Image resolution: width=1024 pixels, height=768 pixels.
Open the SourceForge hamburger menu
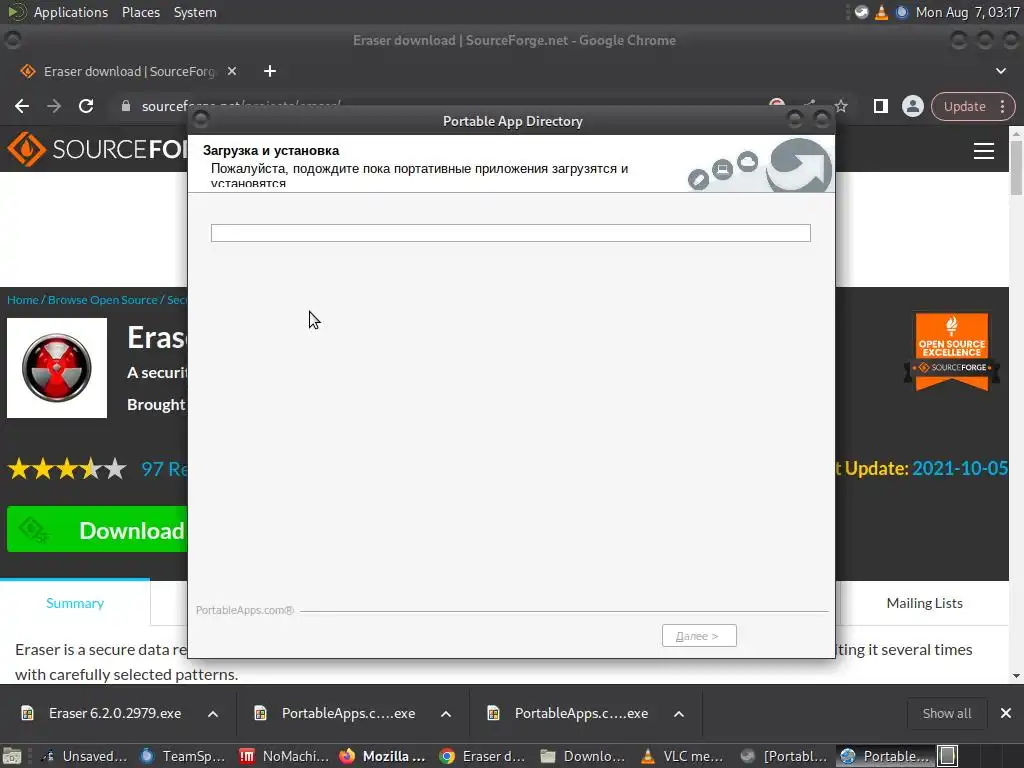tap(984, 151)
